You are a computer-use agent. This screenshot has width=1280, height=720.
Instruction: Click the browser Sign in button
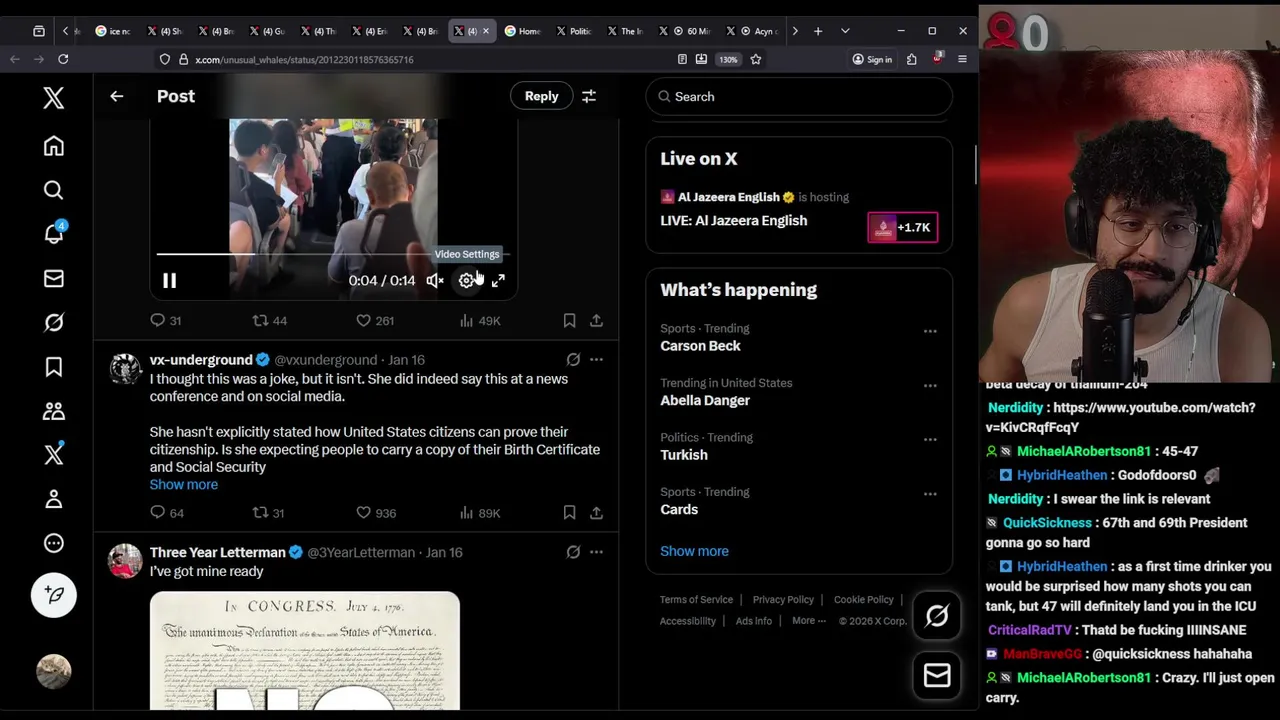(872, 59)
